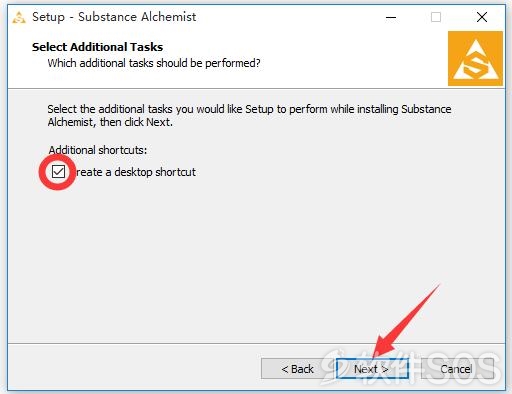Click the large orange Substance logo

click(x=475, y=59)
